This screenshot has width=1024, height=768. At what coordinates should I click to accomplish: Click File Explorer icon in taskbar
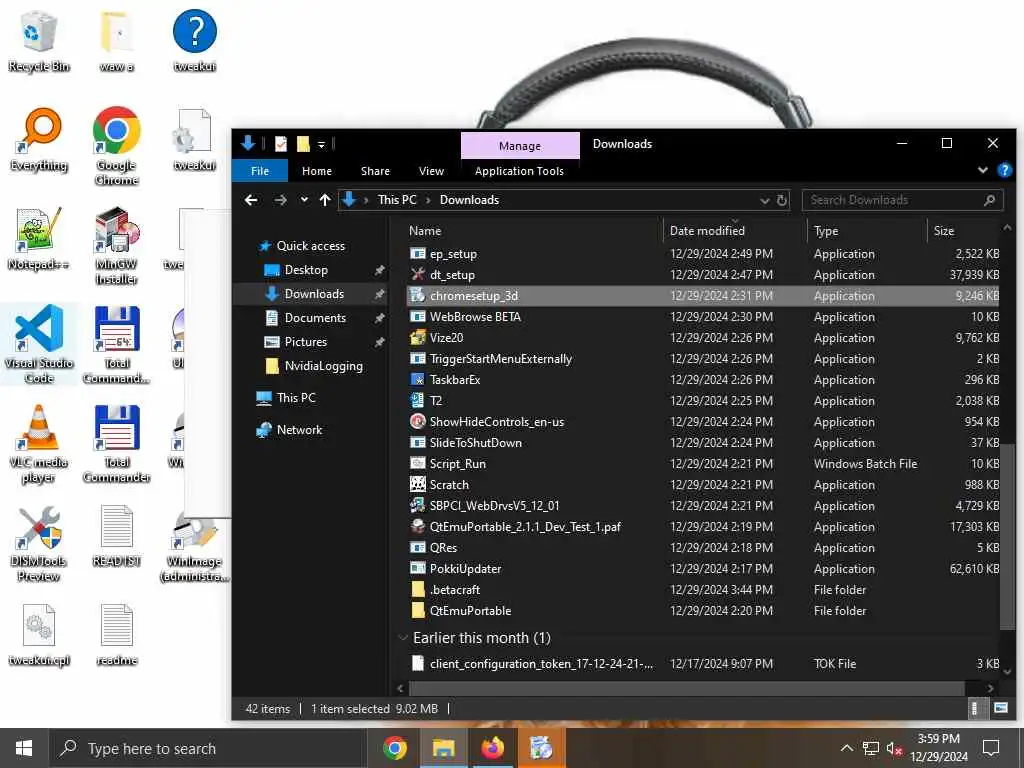click(x=443, y=748)
